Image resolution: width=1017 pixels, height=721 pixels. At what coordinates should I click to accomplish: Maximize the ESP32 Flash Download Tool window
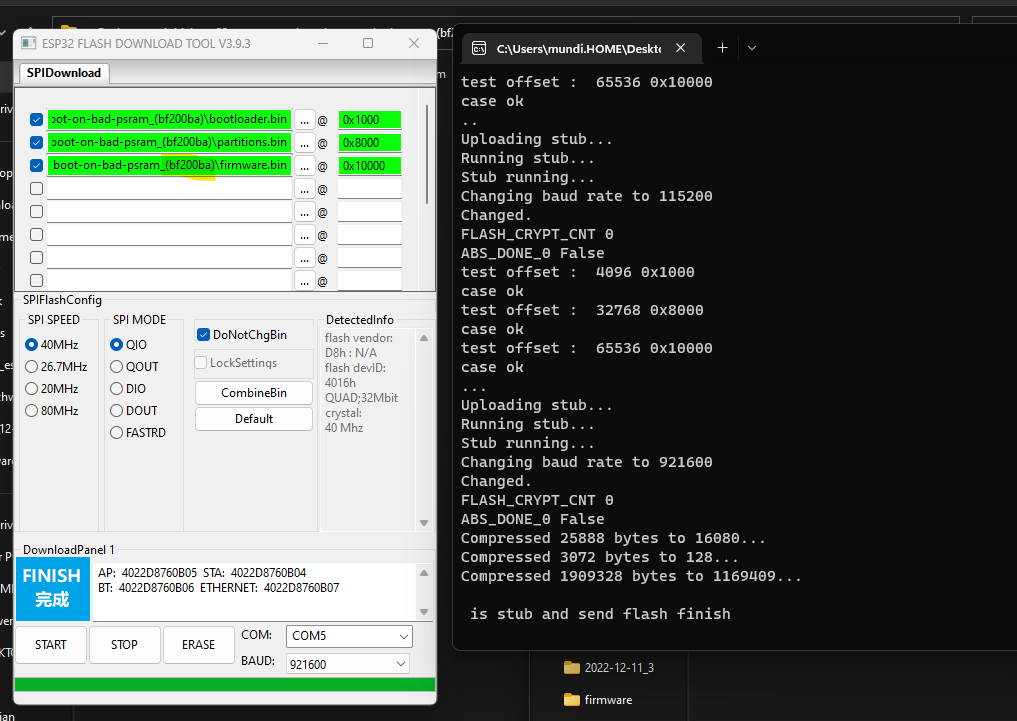point(368,43)
